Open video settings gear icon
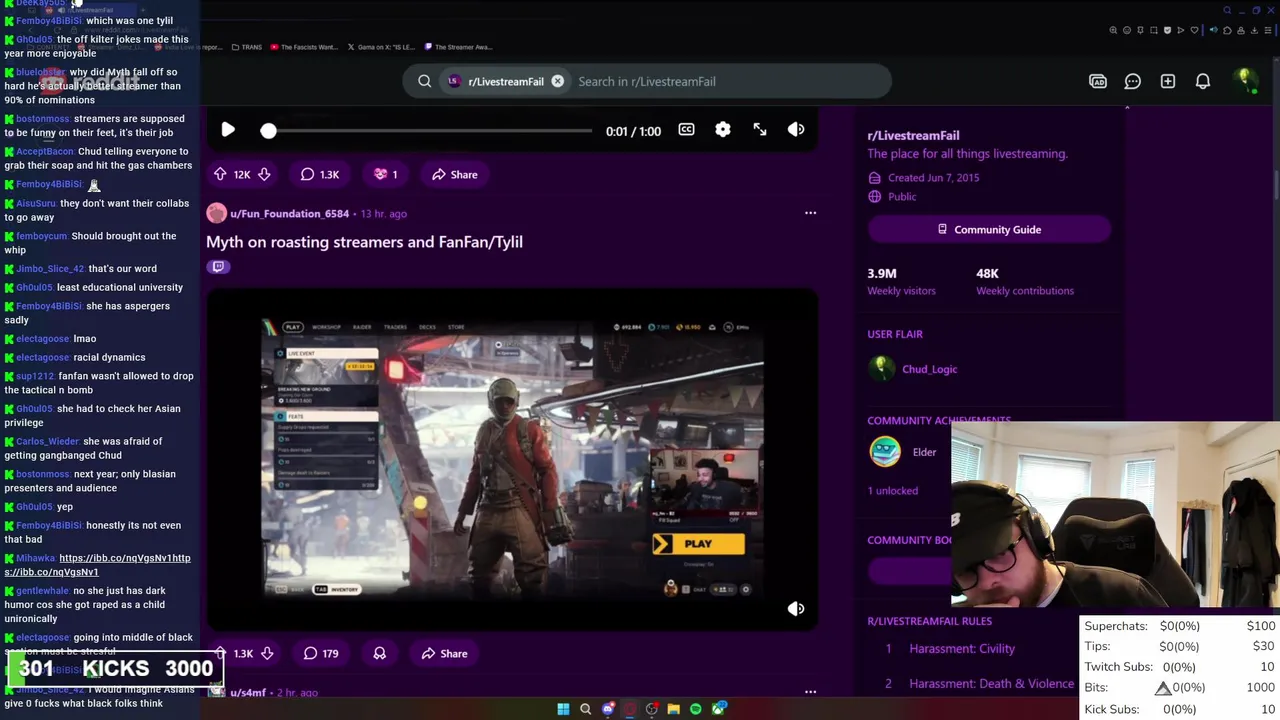Image resolution: width=1280 pixels, height=720 pixels. click(x=723, y=130)
